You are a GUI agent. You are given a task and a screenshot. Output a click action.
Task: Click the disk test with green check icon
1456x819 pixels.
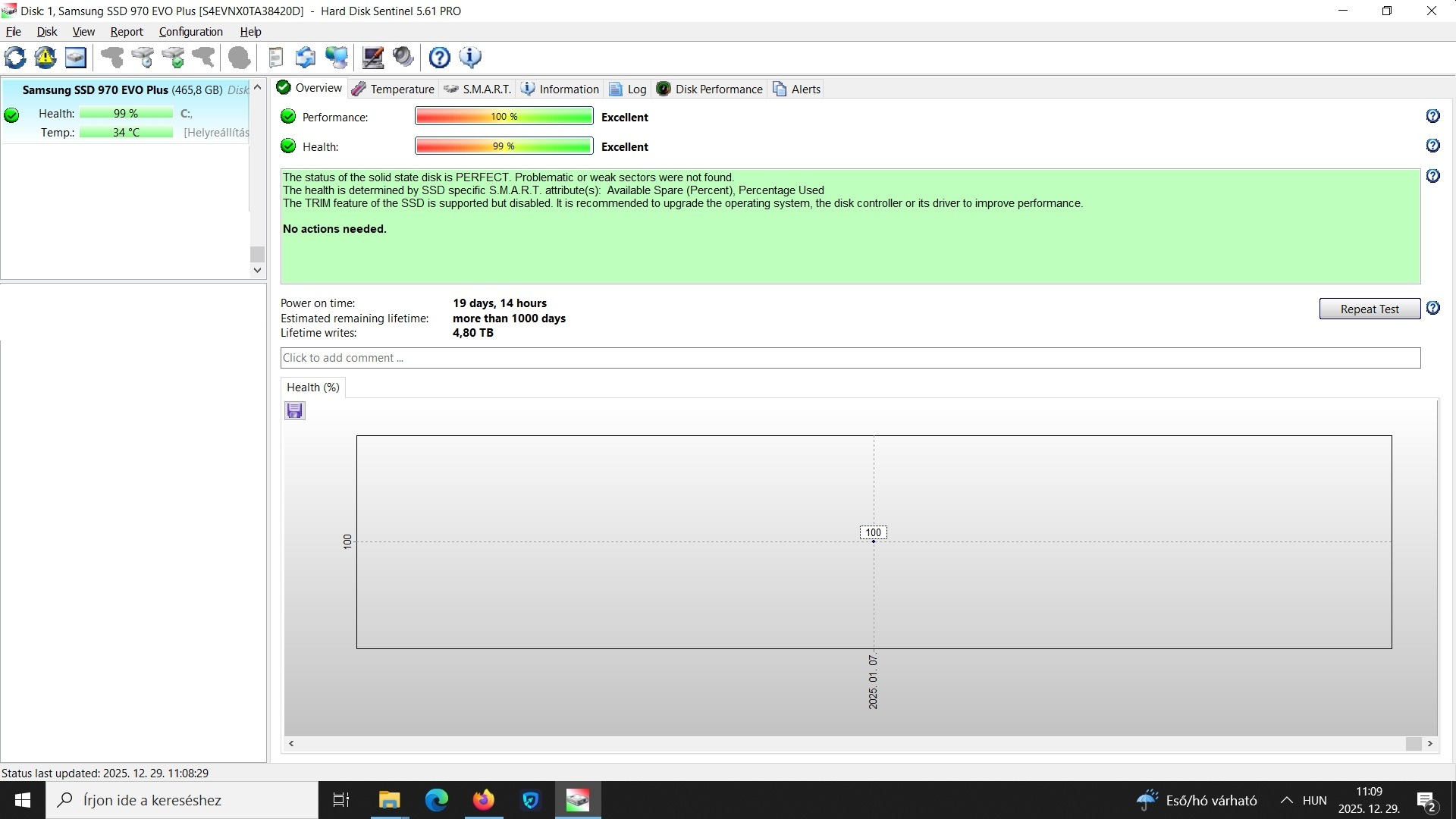(x=173, y=58)
